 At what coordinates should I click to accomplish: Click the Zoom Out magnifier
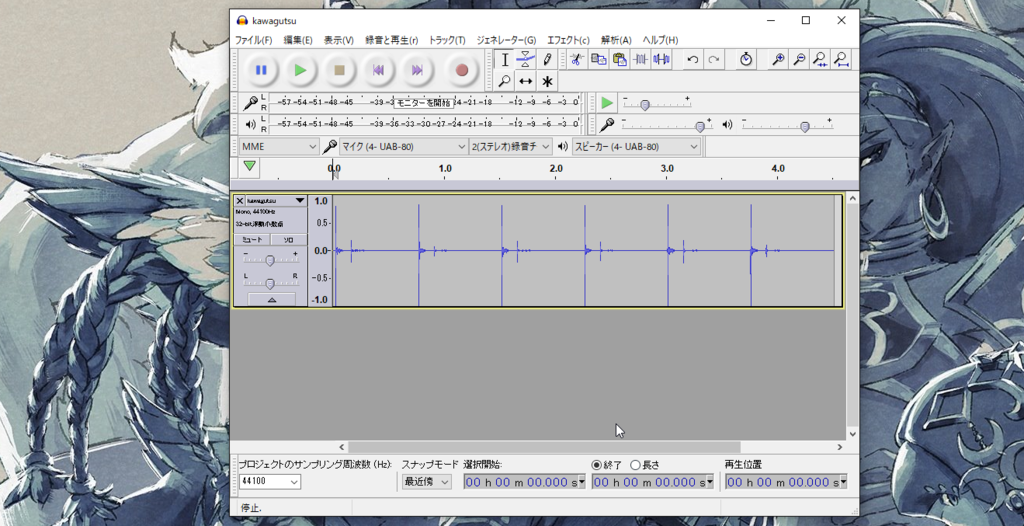coord(799,59)
